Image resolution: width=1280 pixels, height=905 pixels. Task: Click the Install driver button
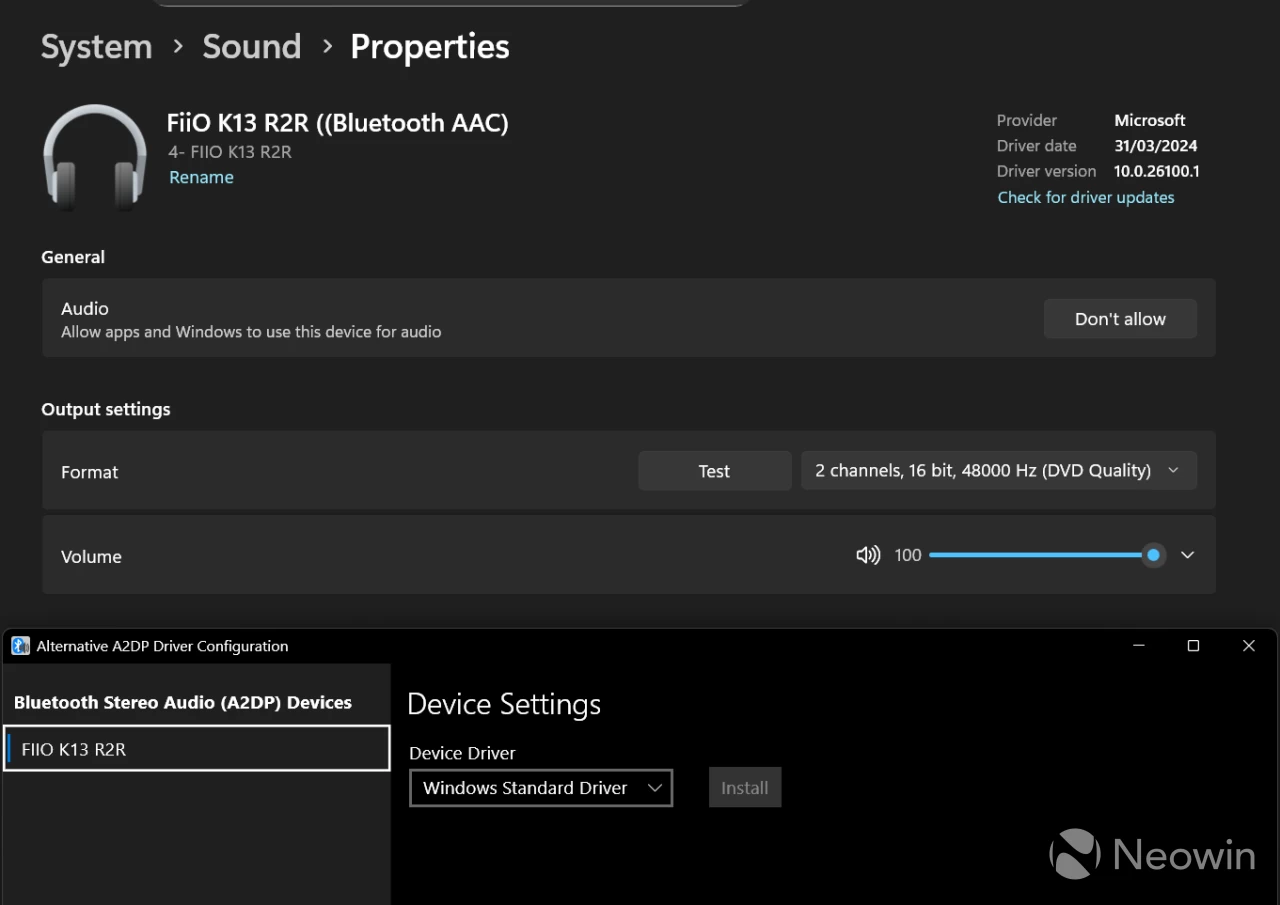click(745, 788)
